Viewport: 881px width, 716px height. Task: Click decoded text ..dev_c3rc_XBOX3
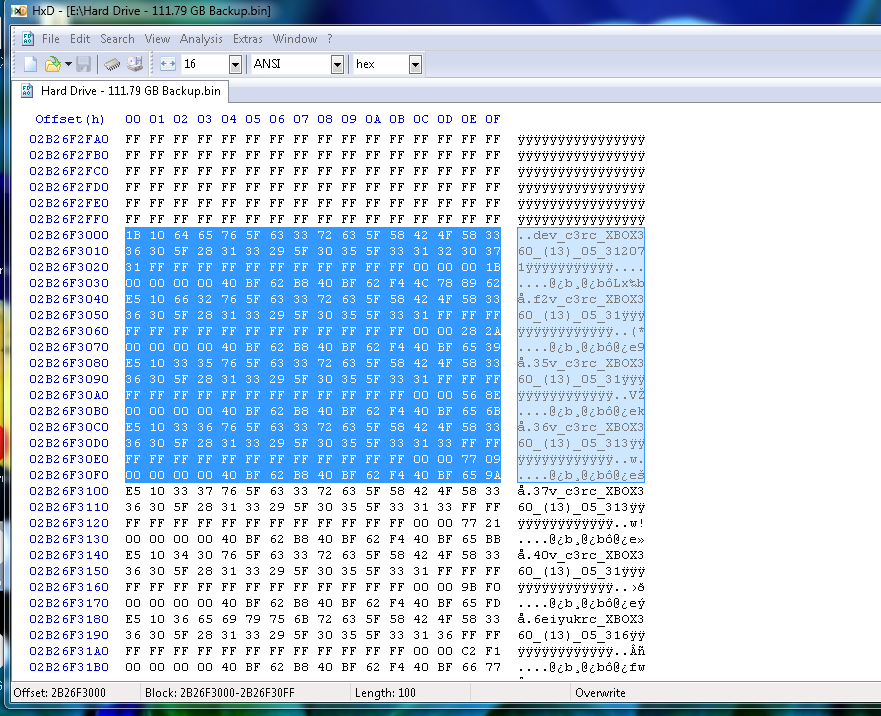coord(581,235)
